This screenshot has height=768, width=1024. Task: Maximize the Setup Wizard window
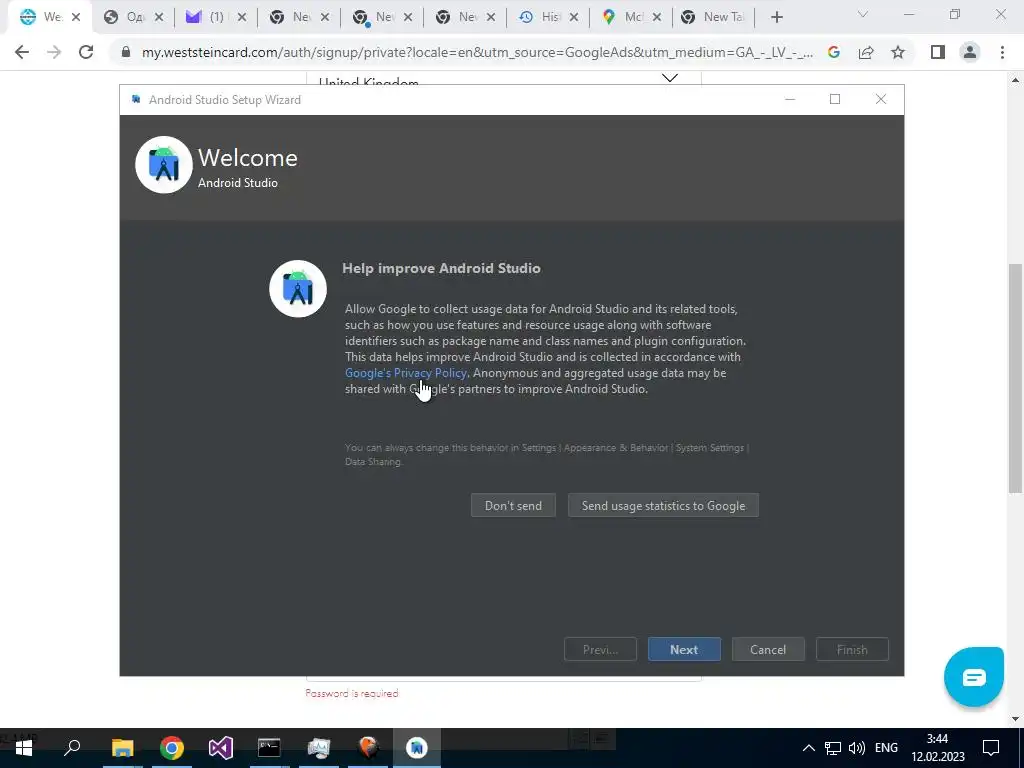[x=835, y=99]
